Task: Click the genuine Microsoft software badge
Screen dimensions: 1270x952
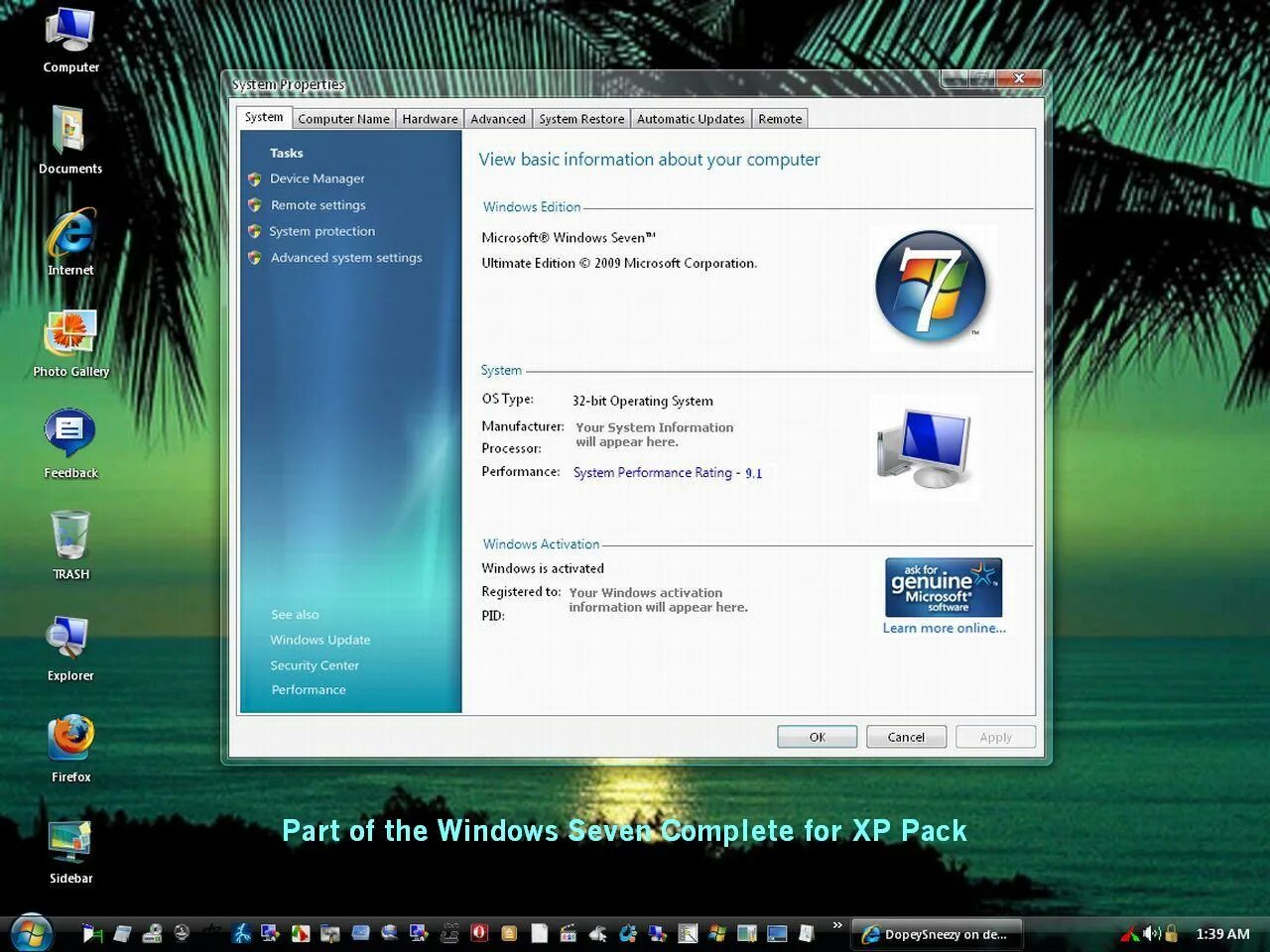Action: (944, 587)
